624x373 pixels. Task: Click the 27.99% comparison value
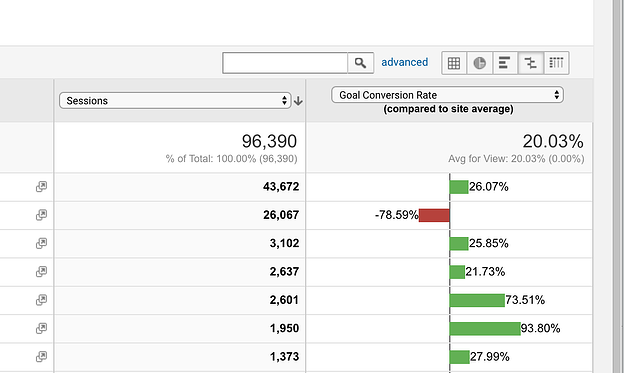489,356
